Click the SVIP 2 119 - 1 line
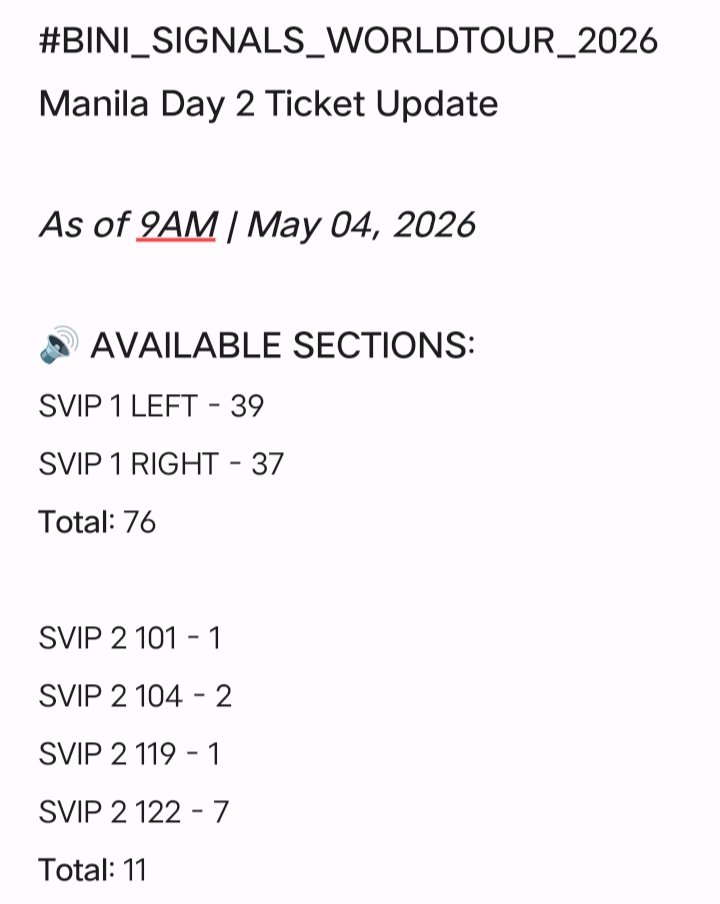 [x=130, y=754]
